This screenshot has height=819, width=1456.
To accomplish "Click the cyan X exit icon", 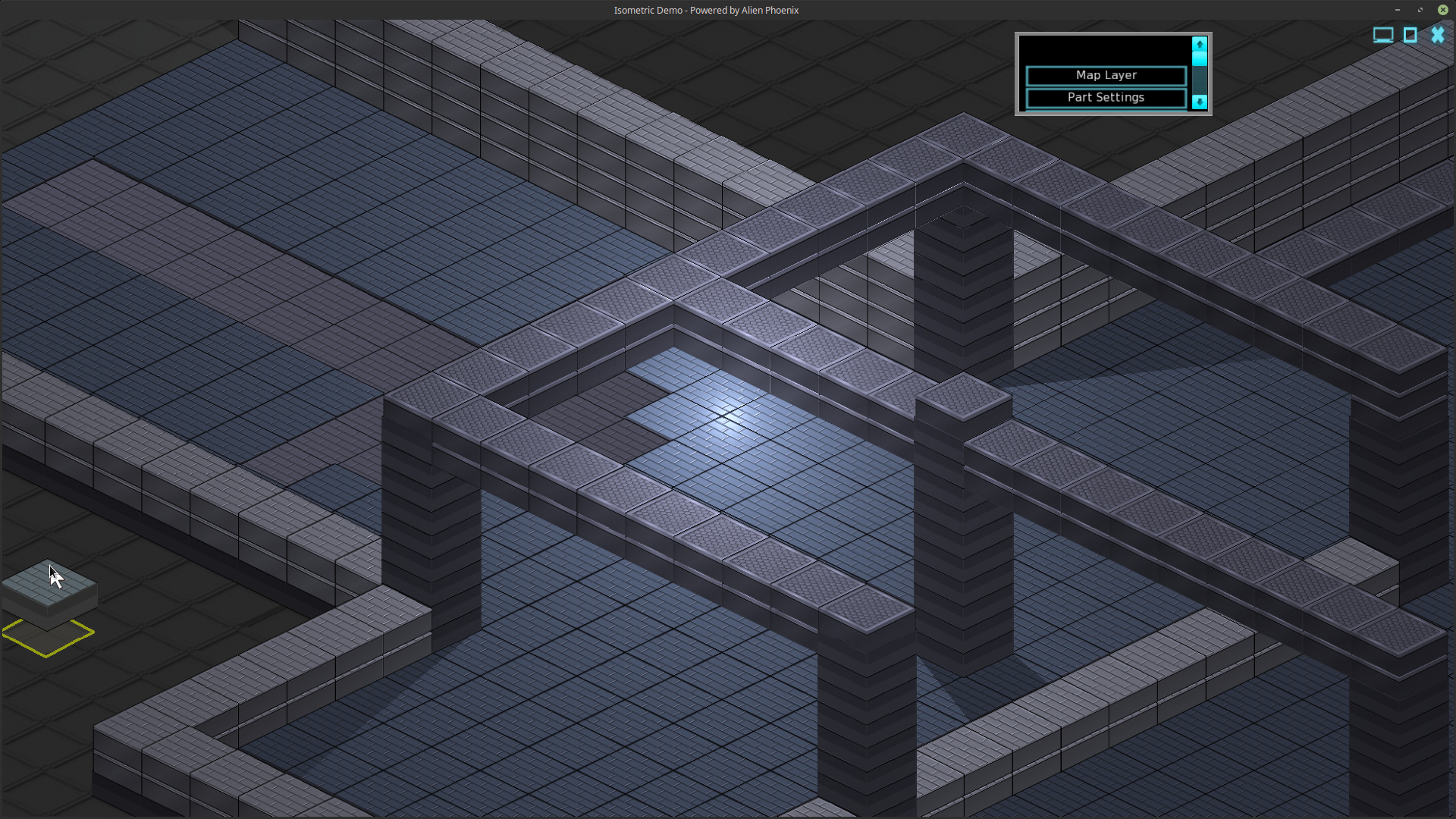I will pos(1438,36).
